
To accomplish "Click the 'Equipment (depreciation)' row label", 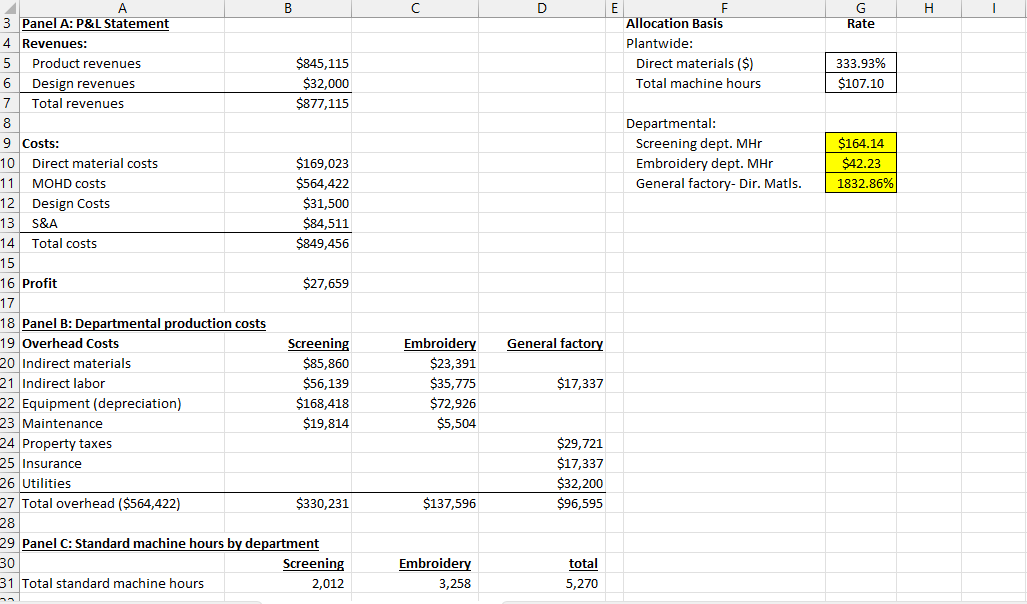I will tap(102, 404).
